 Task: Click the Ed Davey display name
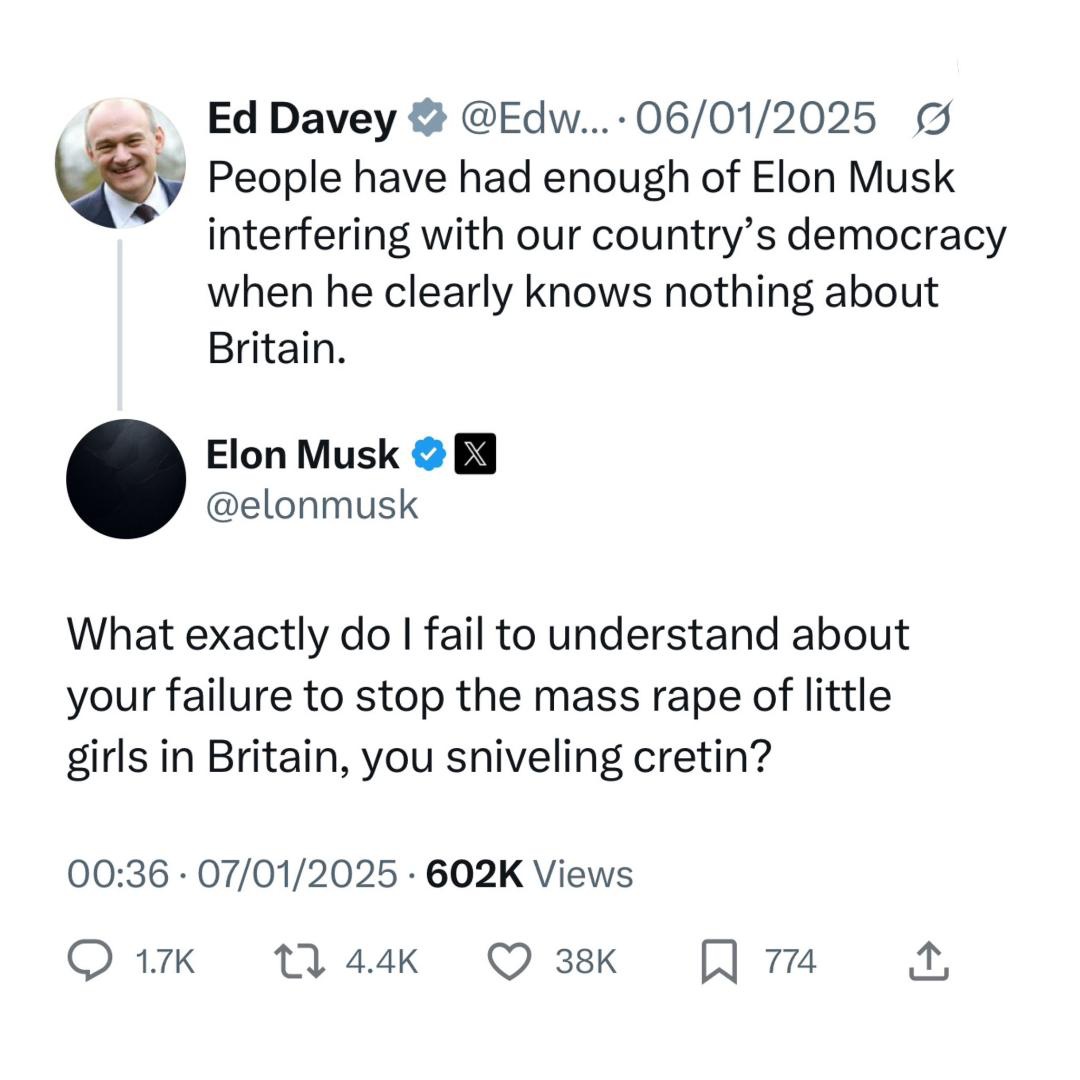point(301,119)
